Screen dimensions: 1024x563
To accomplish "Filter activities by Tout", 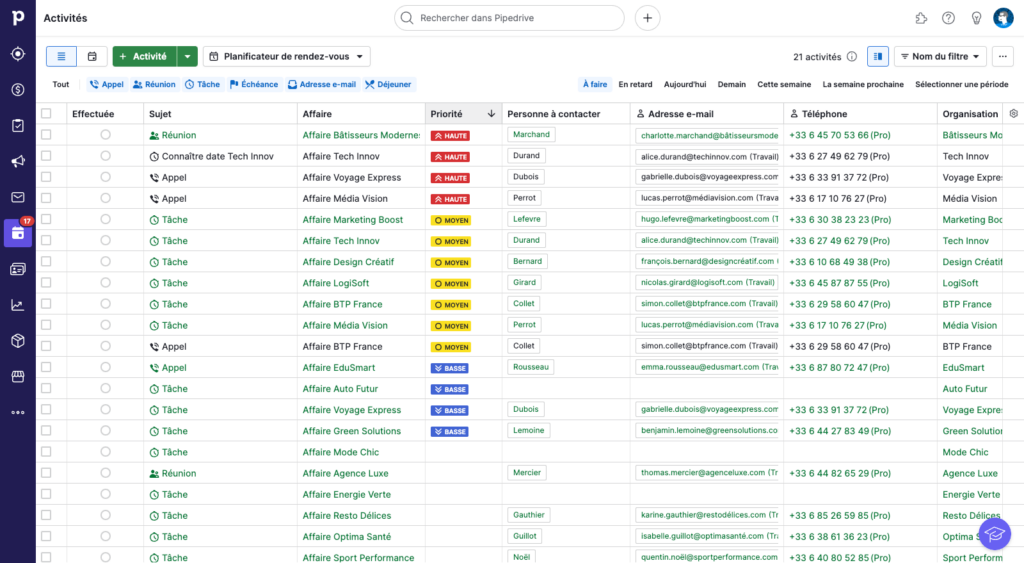I will (61, 84).
